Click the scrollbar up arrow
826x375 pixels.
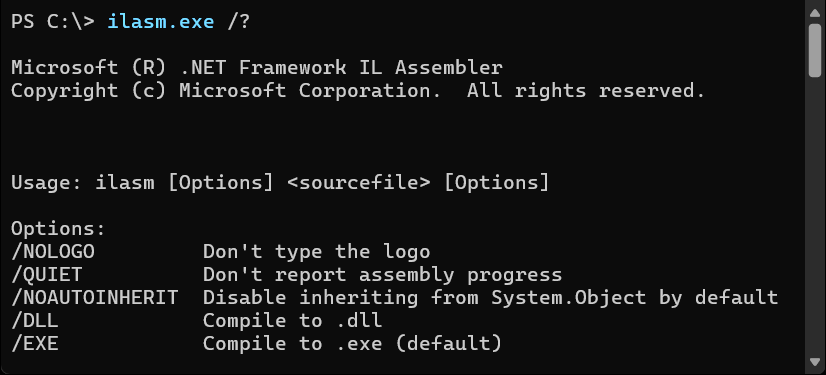(814, 13)
